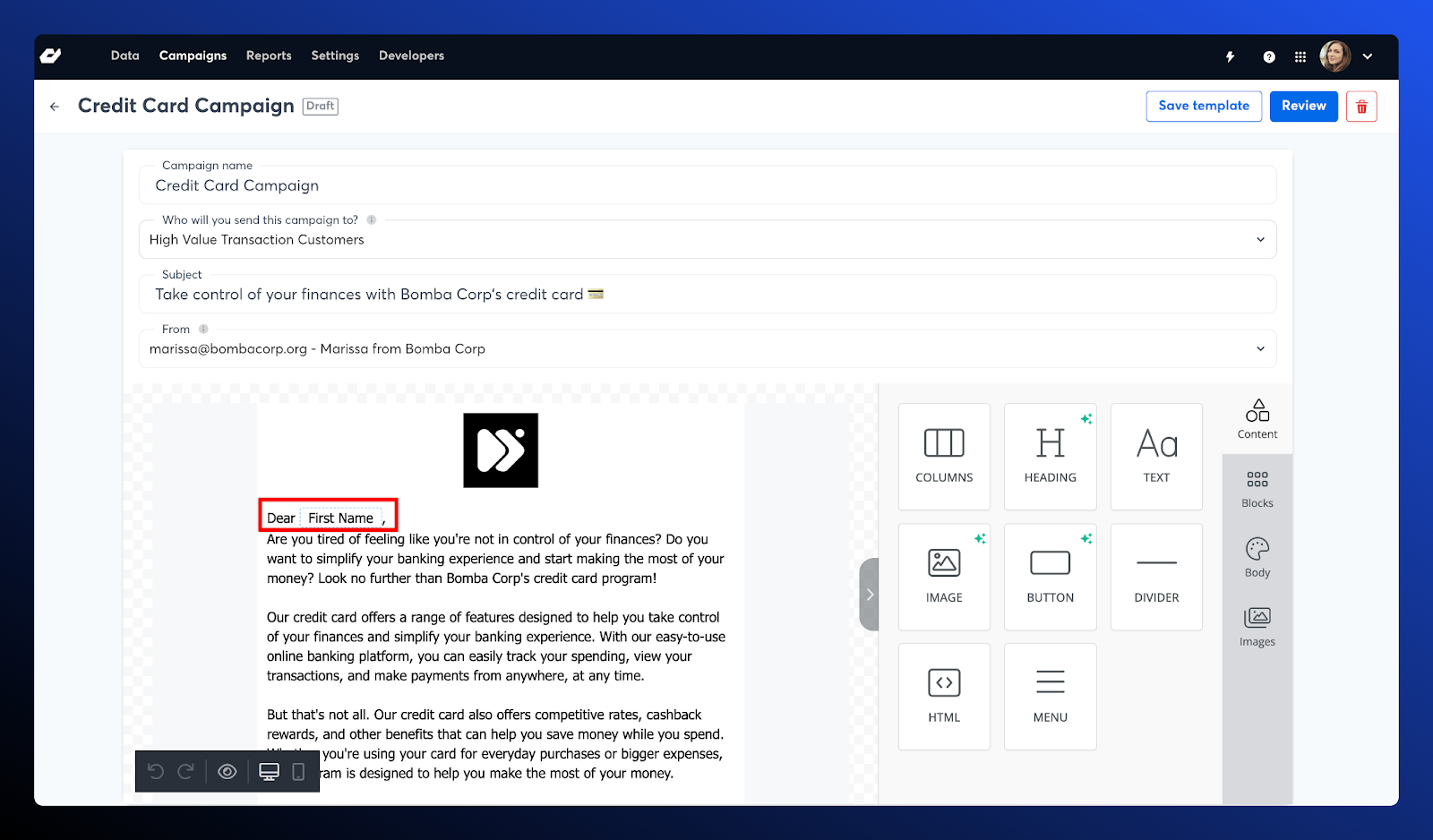Viewport: 1433px width, 840px height.
Task: Collapse the content panel with side arrow
Action: click(869, 595)
